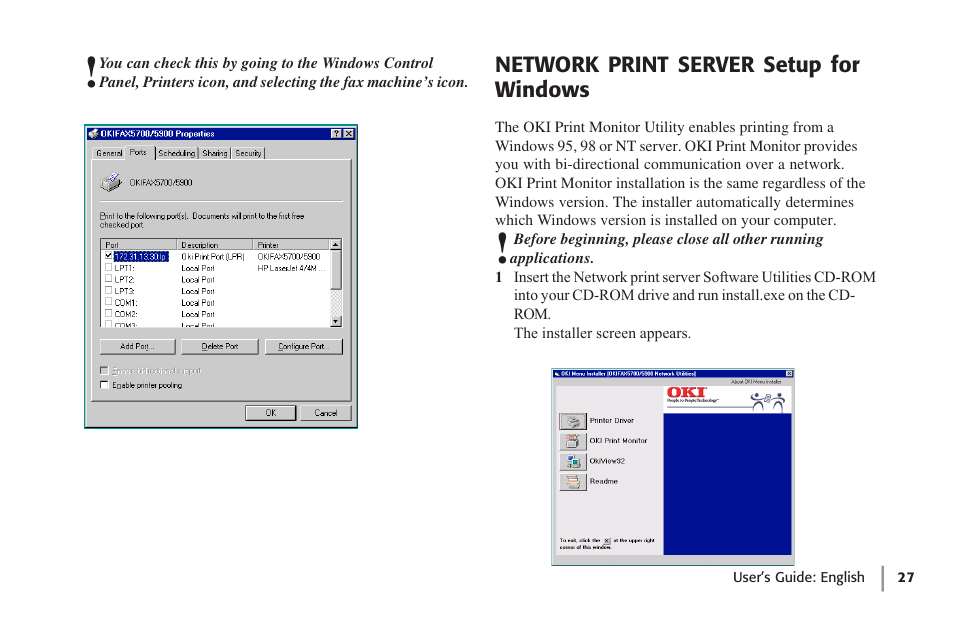Confirm with the OK button
The width and height of the screenshot is (954, 618).
271,413
